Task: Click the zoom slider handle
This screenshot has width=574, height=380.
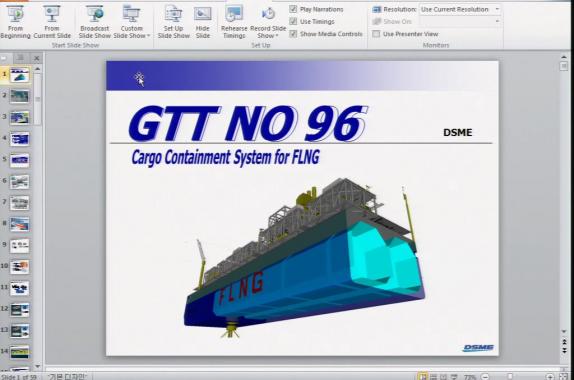Action: [x=510, y=376]
